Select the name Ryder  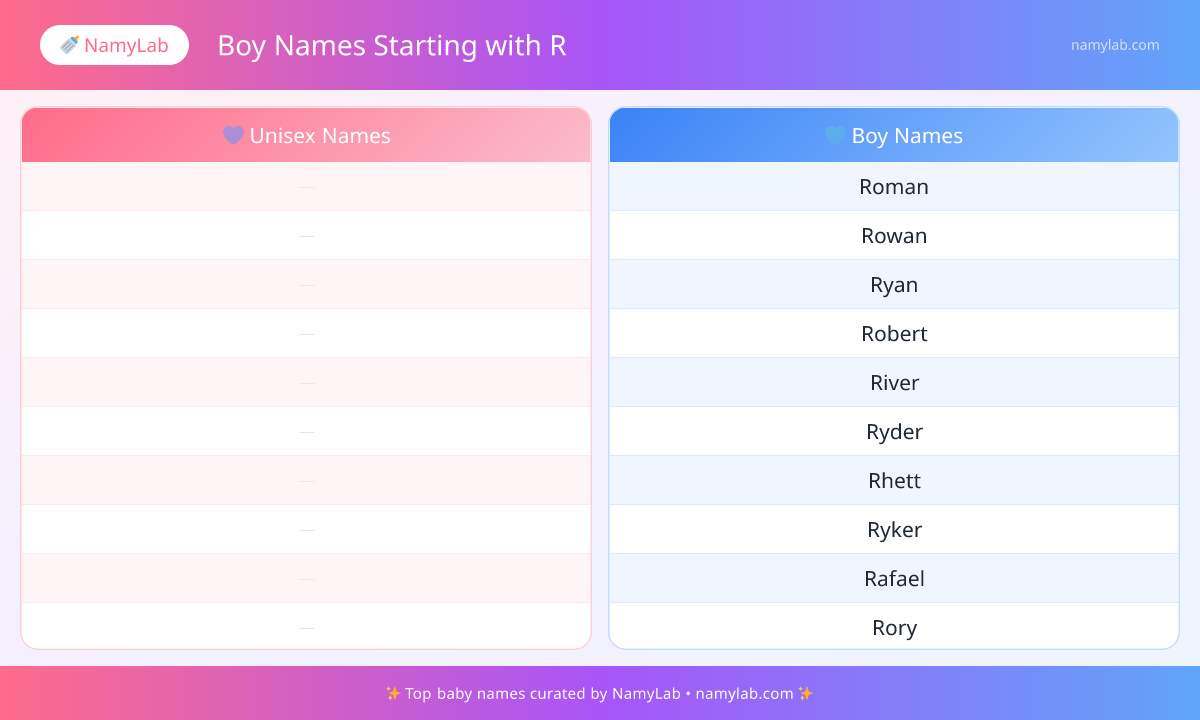click(894, 432)
